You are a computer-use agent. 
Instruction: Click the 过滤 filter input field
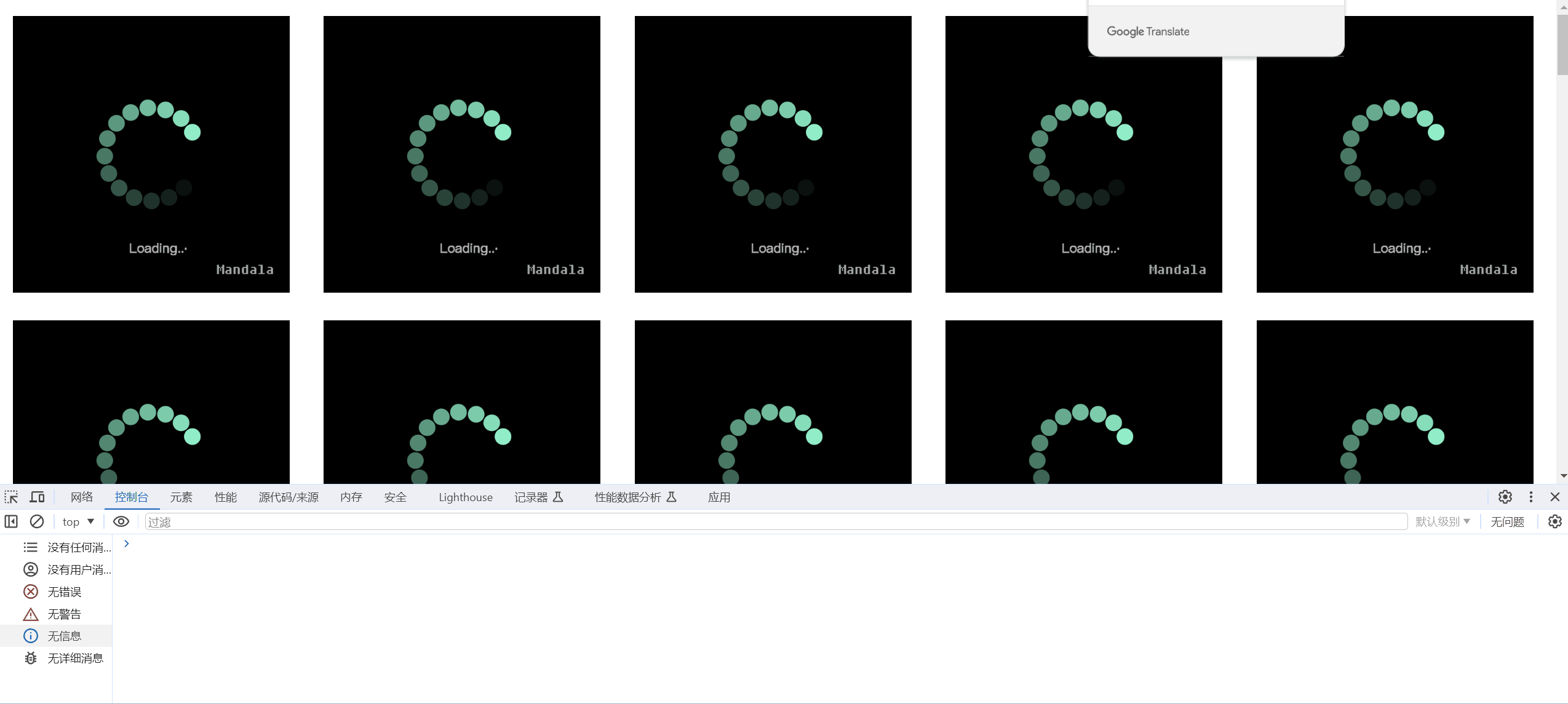tap(775, 521)
